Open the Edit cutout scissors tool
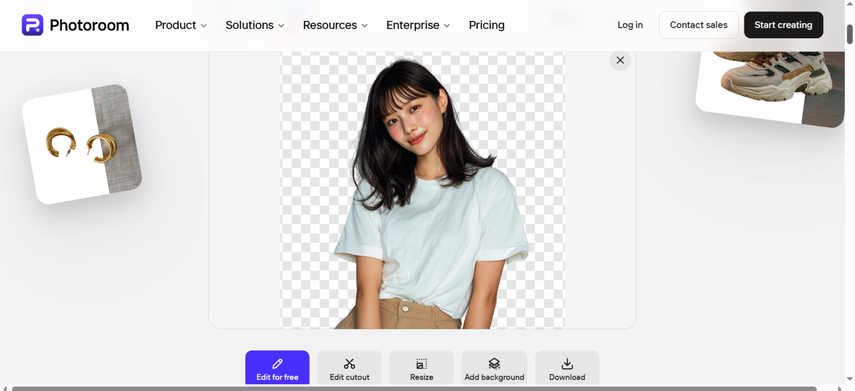This screenshot has height=391, width=855. pyautogui.click(x=350, y=368)
